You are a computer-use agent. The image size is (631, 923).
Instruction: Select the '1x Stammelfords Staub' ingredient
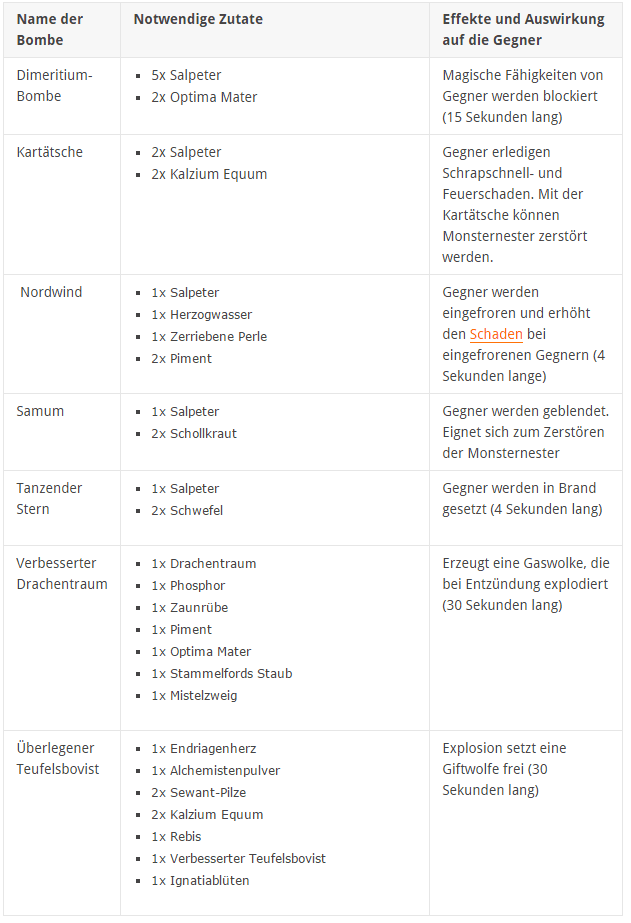(221, 673)
